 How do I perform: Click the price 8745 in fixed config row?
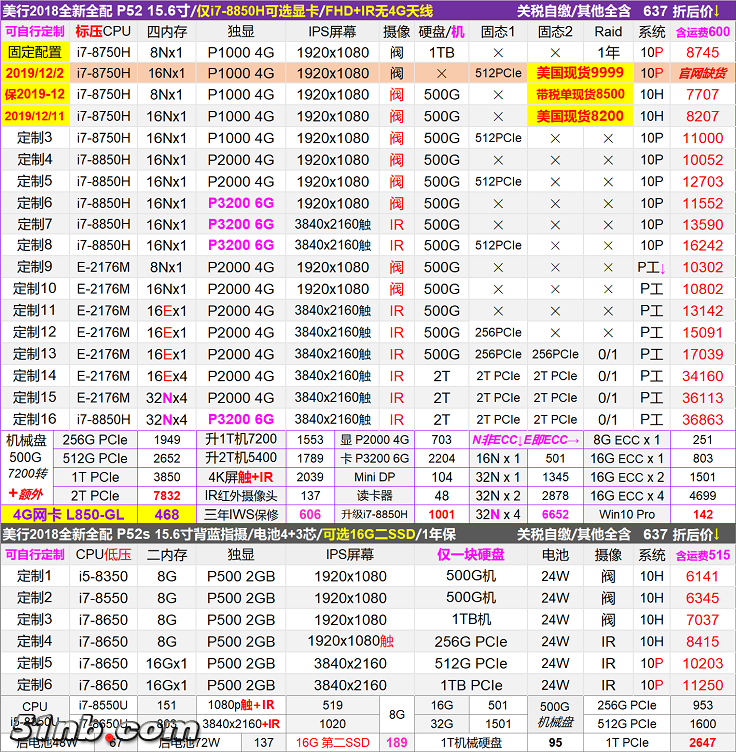point(702,52)
